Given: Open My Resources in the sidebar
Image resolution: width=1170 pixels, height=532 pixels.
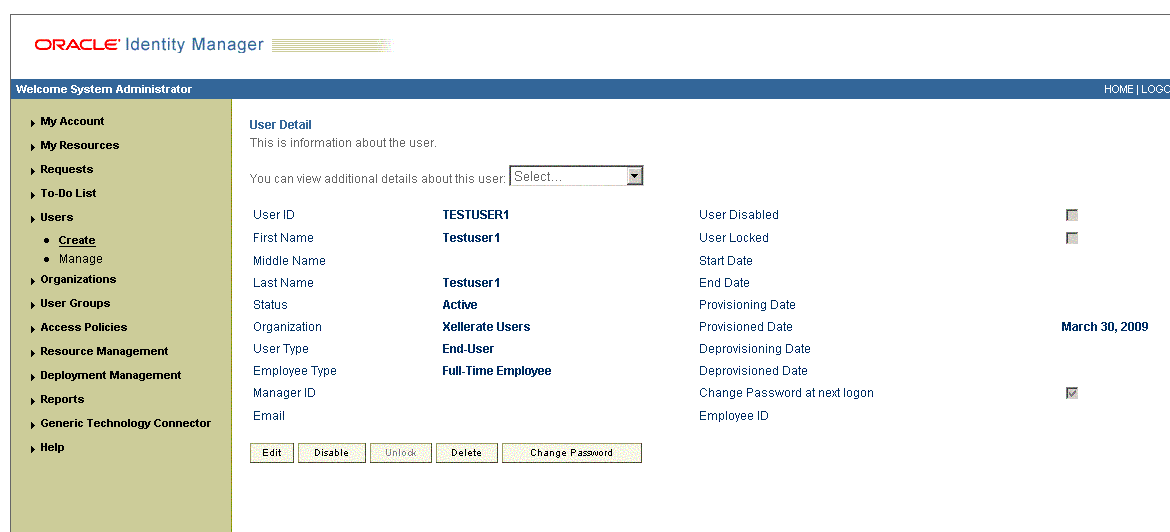Looking at the screenshot, I should point(80,145).
